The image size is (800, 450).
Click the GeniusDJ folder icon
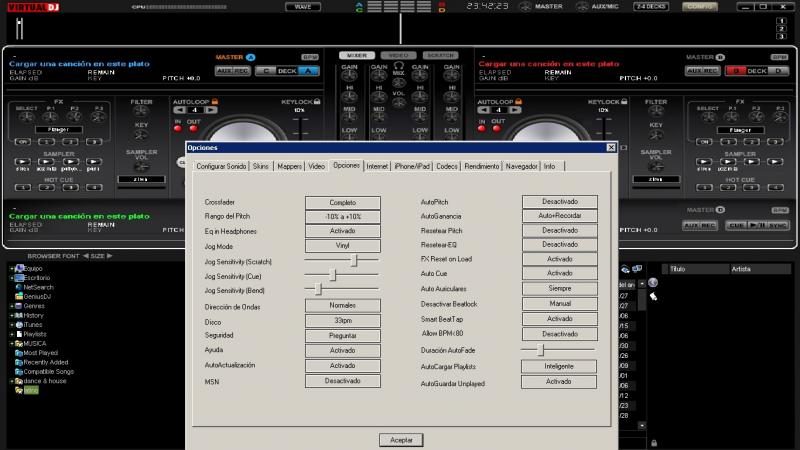tap(19, 296)
